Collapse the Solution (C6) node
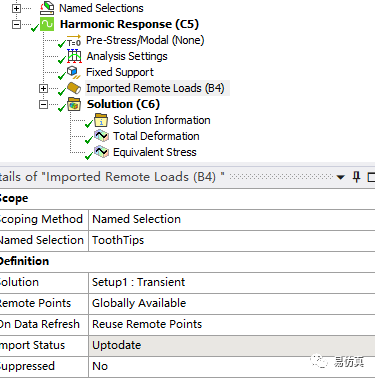The height and width of the screenshot is (379, 375). pyautogui.click(x=43, y=104)
